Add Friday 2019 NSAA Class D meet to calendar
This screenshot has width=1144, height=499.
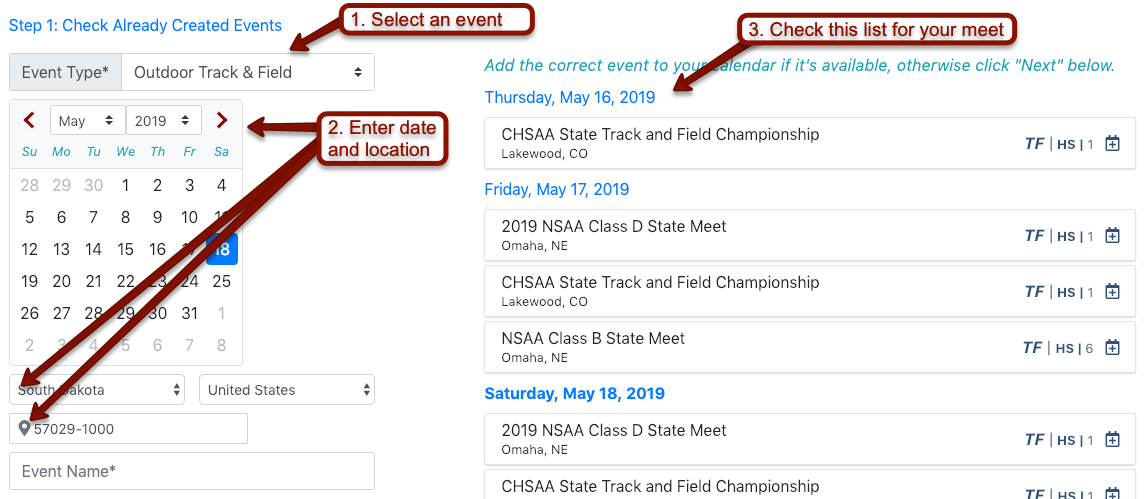point(1112,236)
